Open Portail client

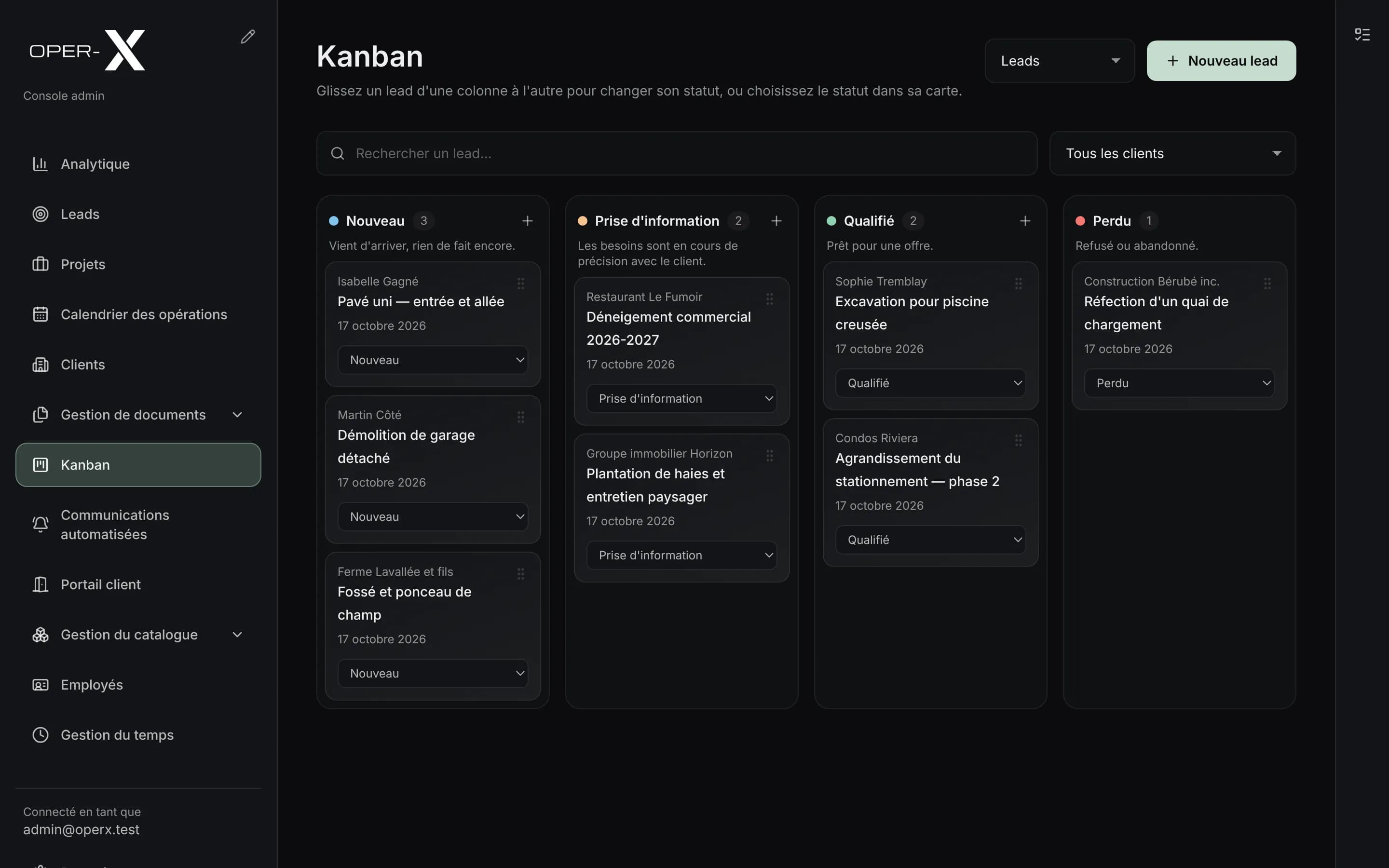[x=138, y=584]
